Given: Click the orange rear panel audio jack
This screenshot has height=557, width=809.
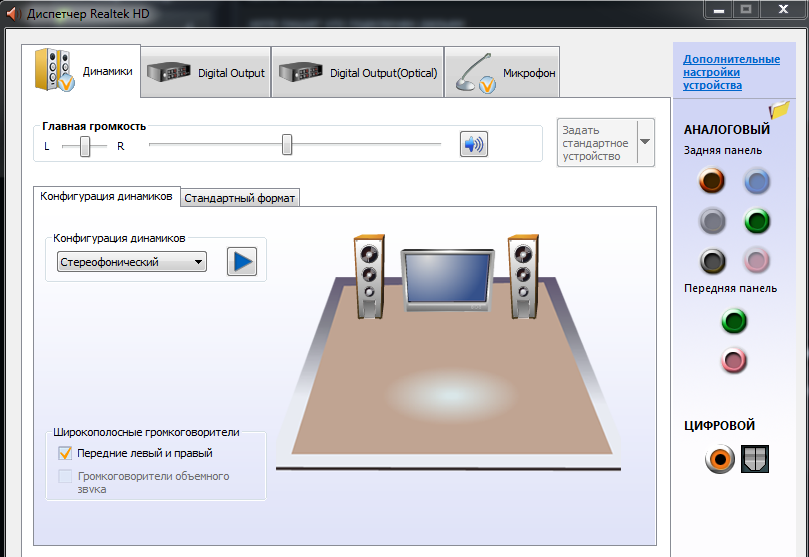Looking at the screenshot, I should click(x=712, y=181).
